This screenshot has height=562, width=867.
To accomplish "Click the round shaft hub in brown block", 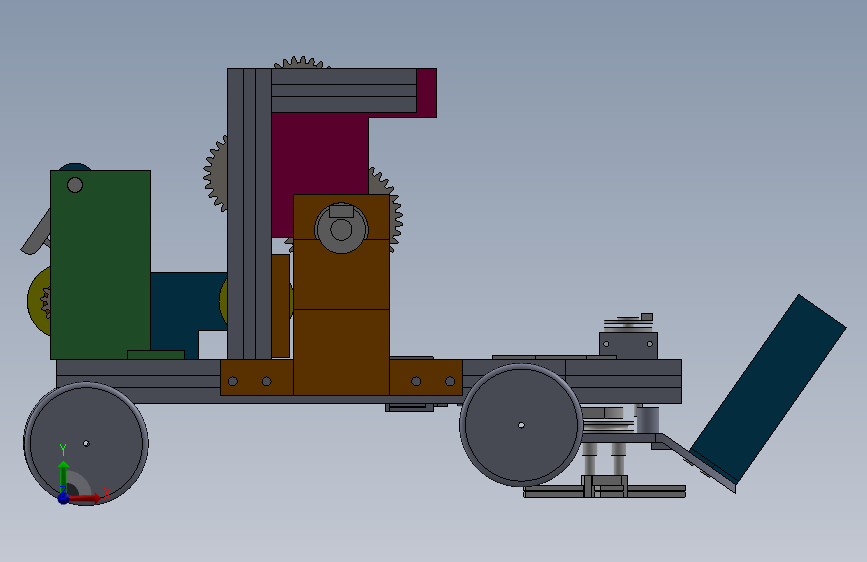I will pyautogui.click(x=341, y=228).
